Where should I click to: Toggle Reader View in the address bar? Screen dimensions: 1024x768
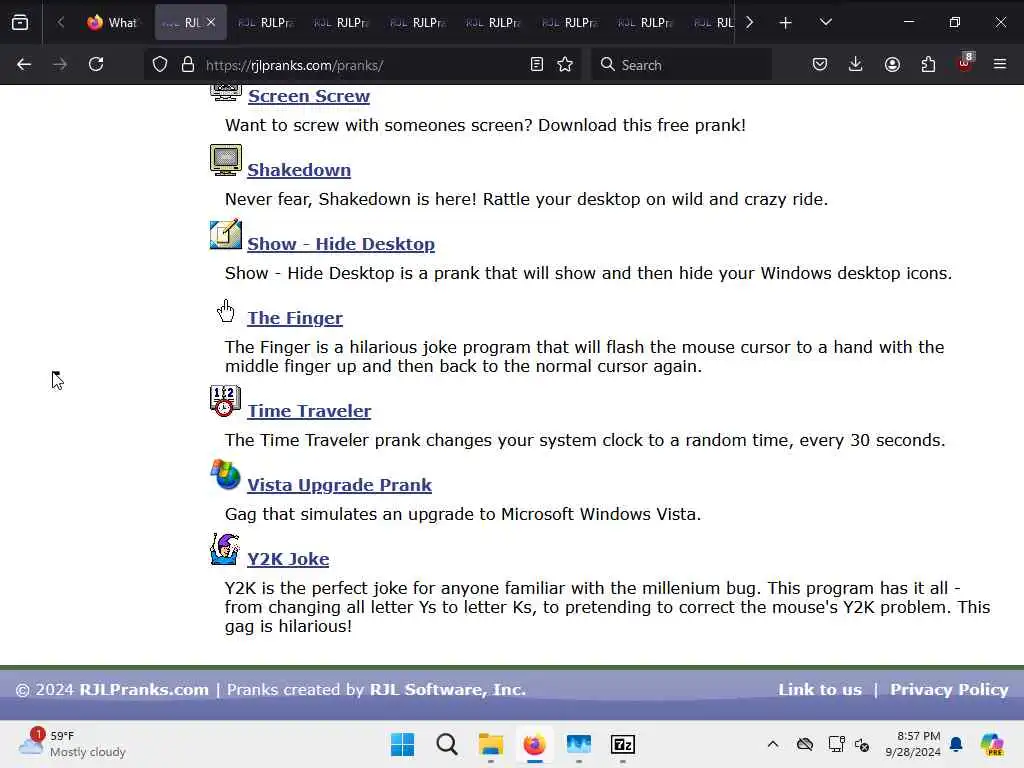(537, 65)
